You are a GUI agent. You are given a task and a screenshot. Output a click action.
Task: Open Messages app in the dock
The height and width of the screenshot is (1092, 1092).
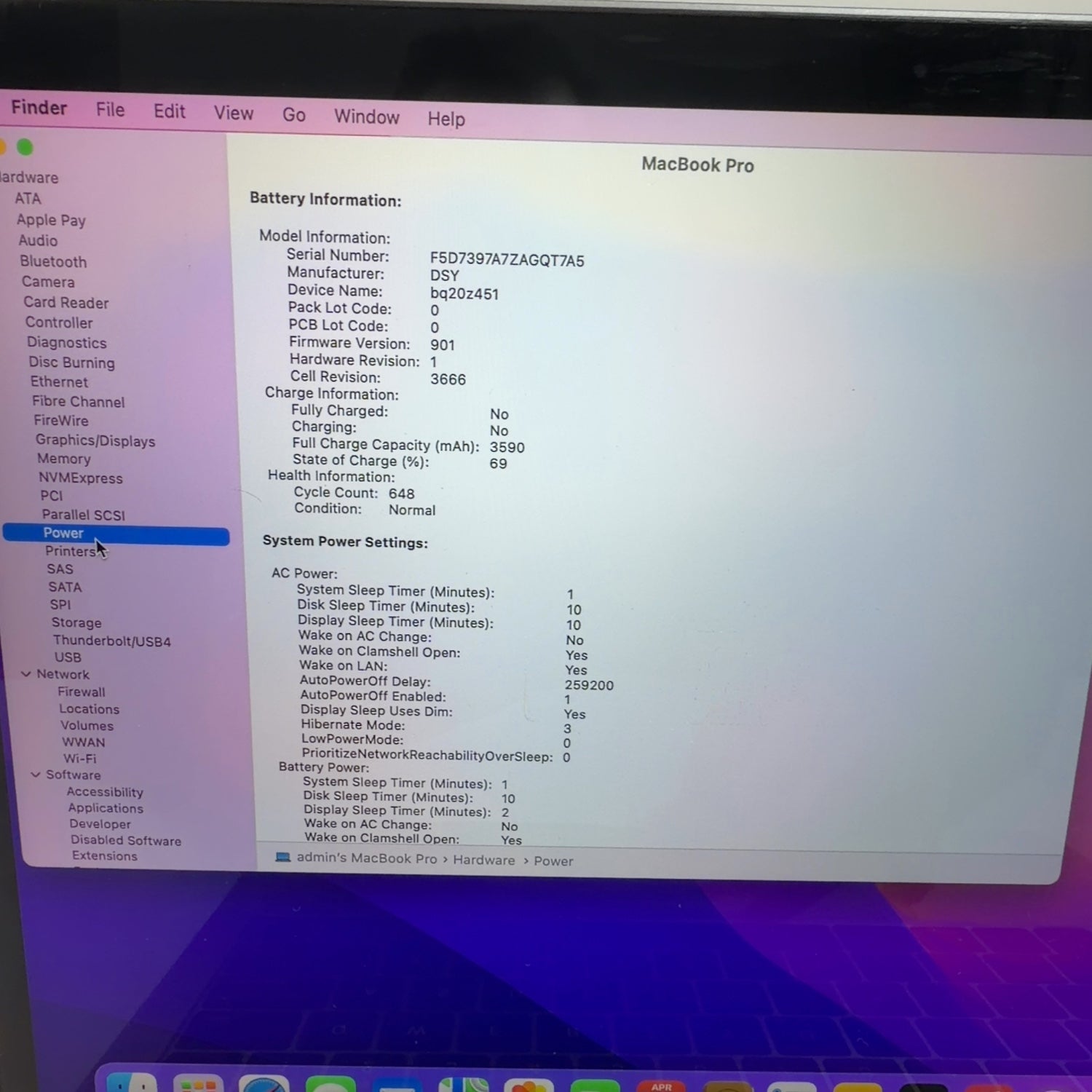coord(331,1084)
